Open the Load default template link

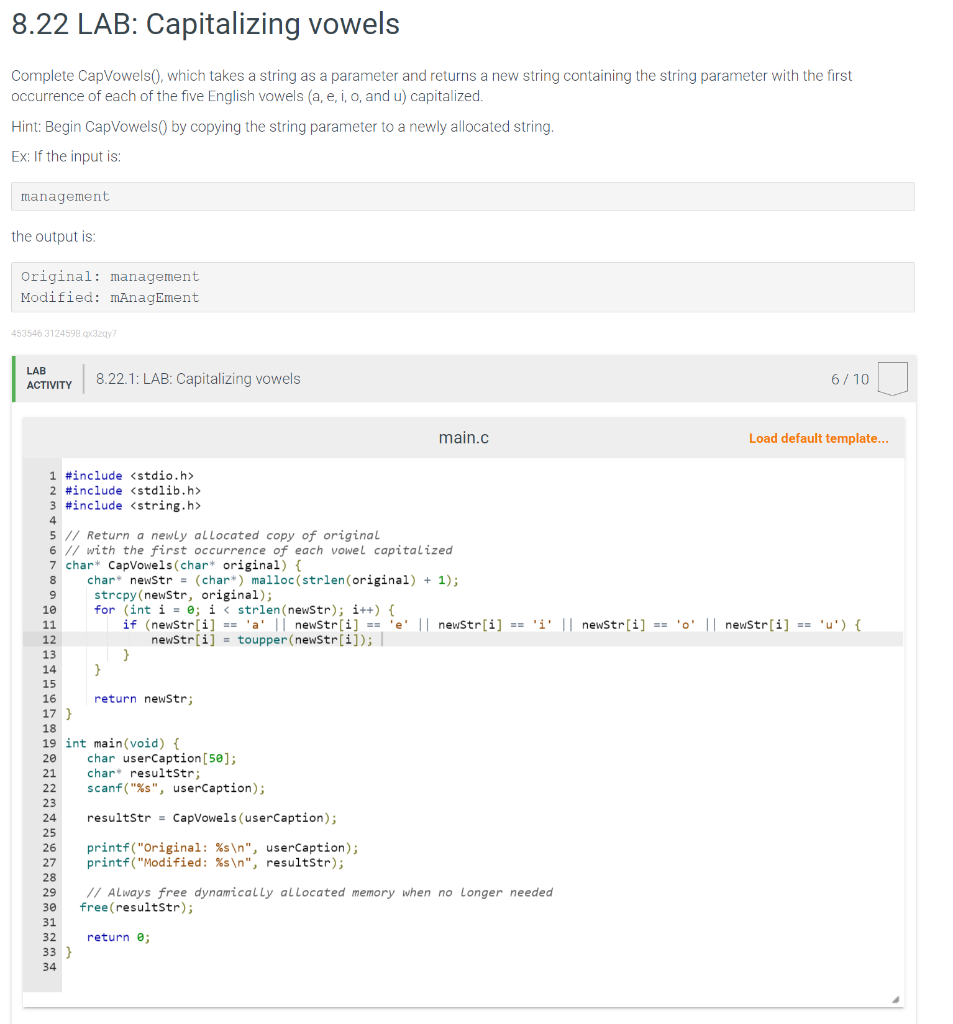819,438
